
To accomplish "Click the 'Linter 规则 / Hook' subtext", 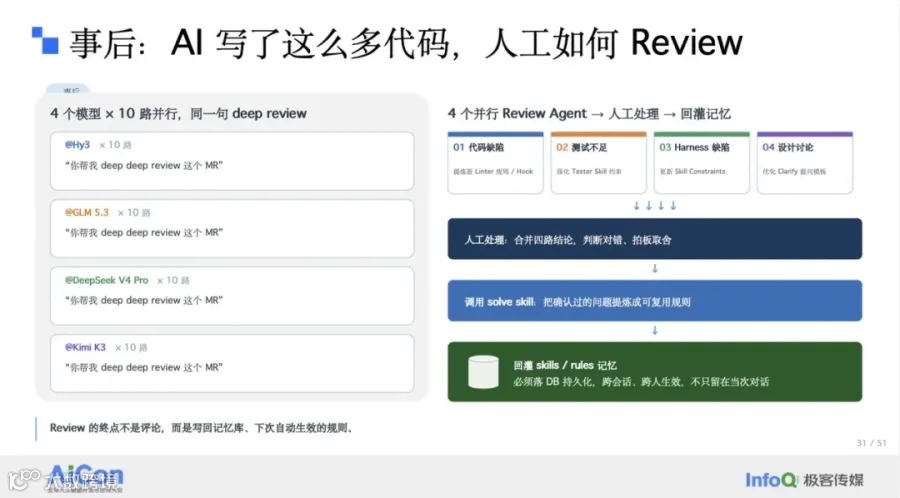I will (493, 172).
